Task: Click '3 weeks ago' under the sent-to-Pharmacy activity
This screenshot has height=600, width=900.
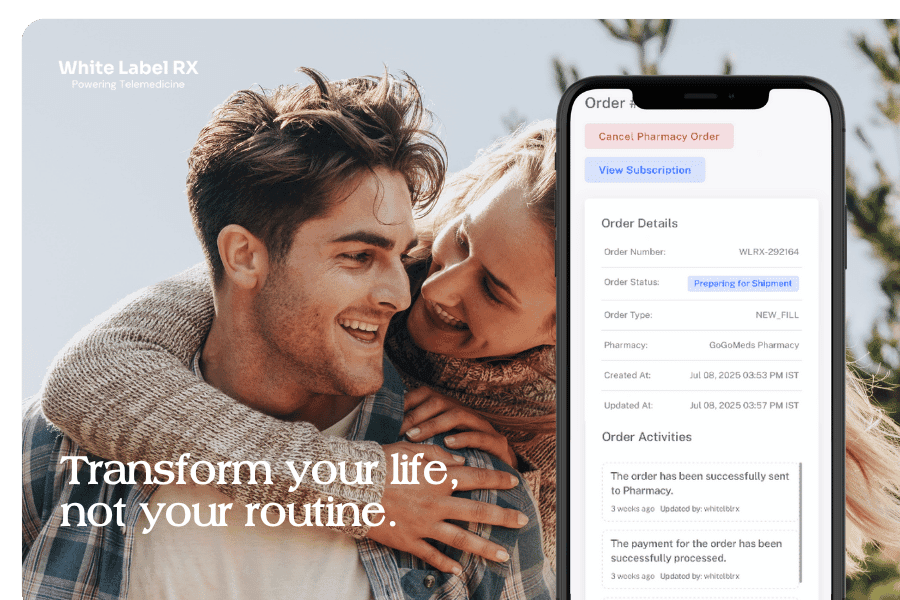Action: pyautogui.click(x=633, y=509)
